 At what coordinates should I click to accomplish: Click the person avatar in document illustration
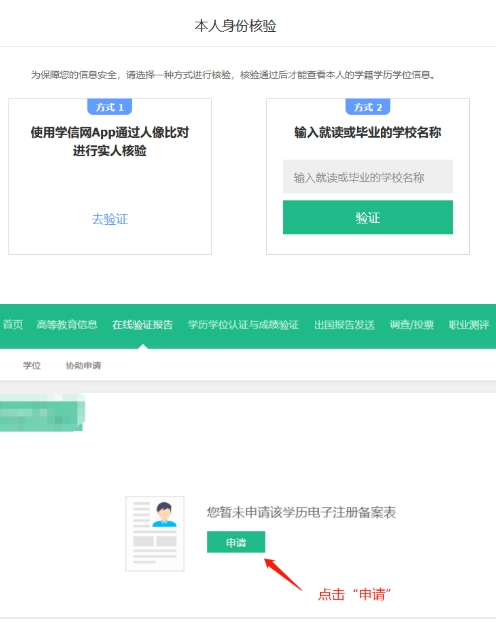click(164, 514)
